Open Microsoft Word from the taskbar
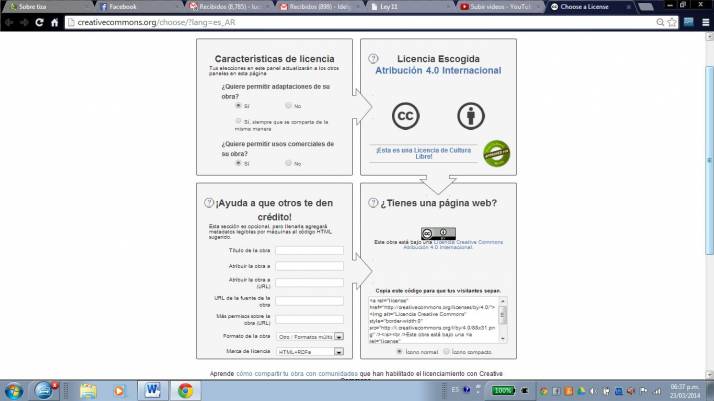The height and width of the screenshot is (401, 714). click(x=153, y=391)
